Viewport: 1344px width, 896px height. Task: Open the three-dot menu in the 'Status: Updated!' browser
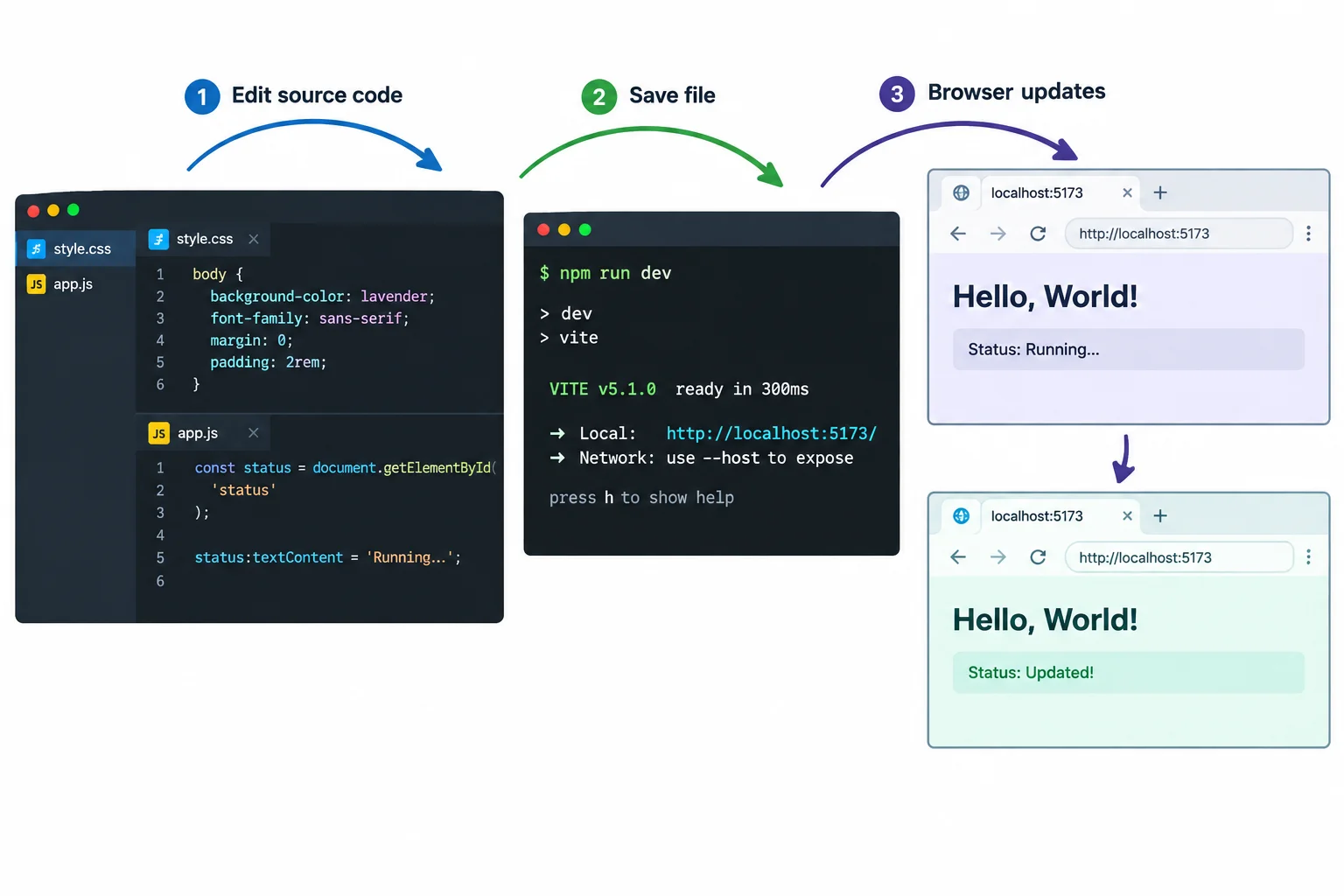(x=1308, y=557)
